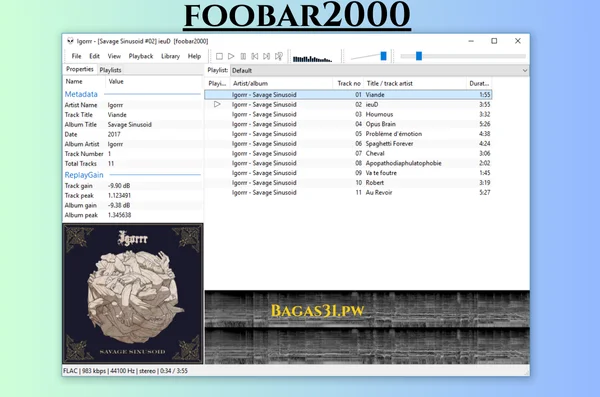Sort by Track no column header
This screenshot has height=397, width=600.
click(348, 83)
